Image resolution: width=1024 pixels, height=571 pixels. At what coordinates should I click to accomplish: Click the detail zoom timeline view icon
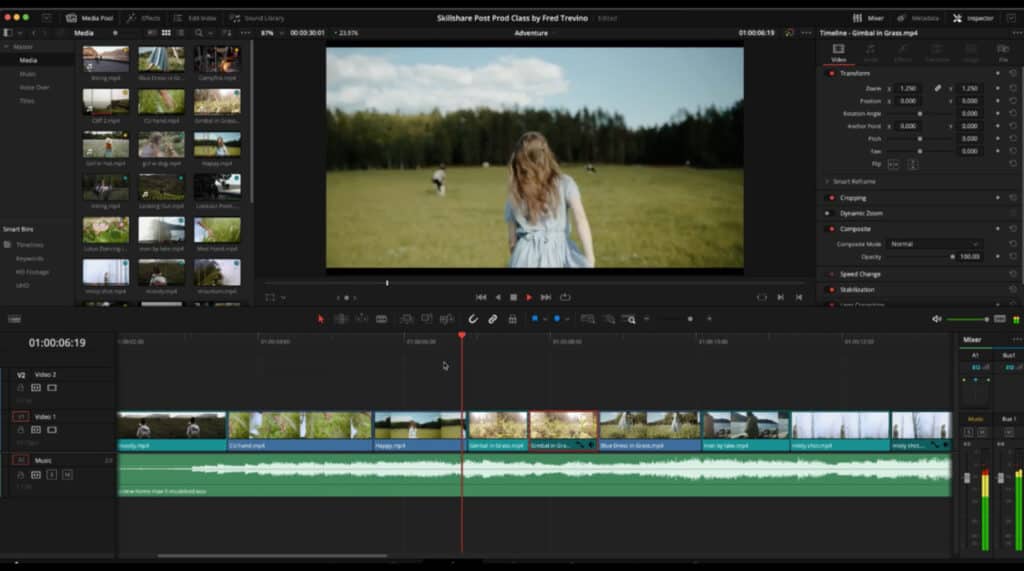pos(609,319)
